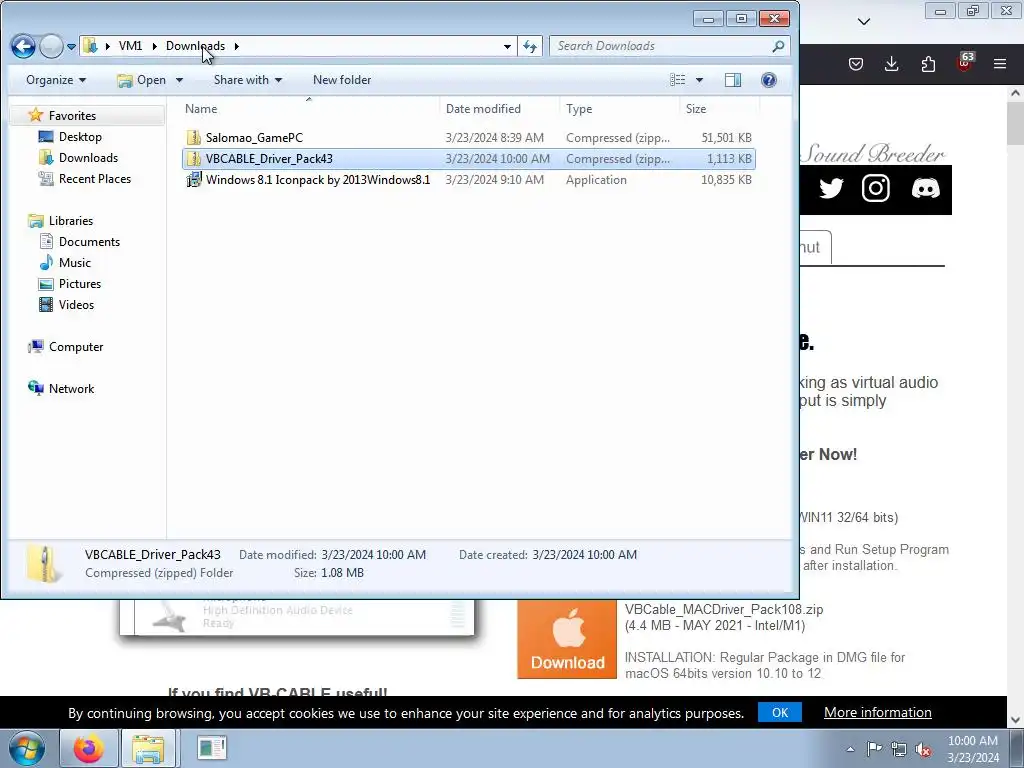The image size is (1024, 768).
Task: Change your view icon in toolbar
Action: tap(678, 80)
